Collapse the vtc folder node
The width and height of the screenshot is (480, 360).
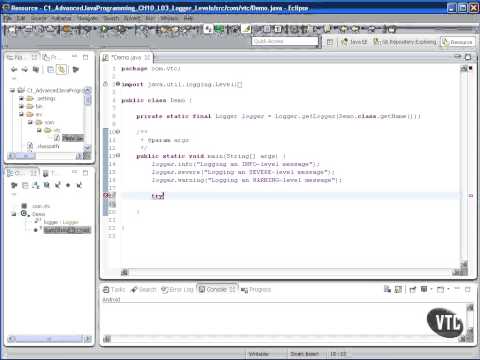click(39, 130)
